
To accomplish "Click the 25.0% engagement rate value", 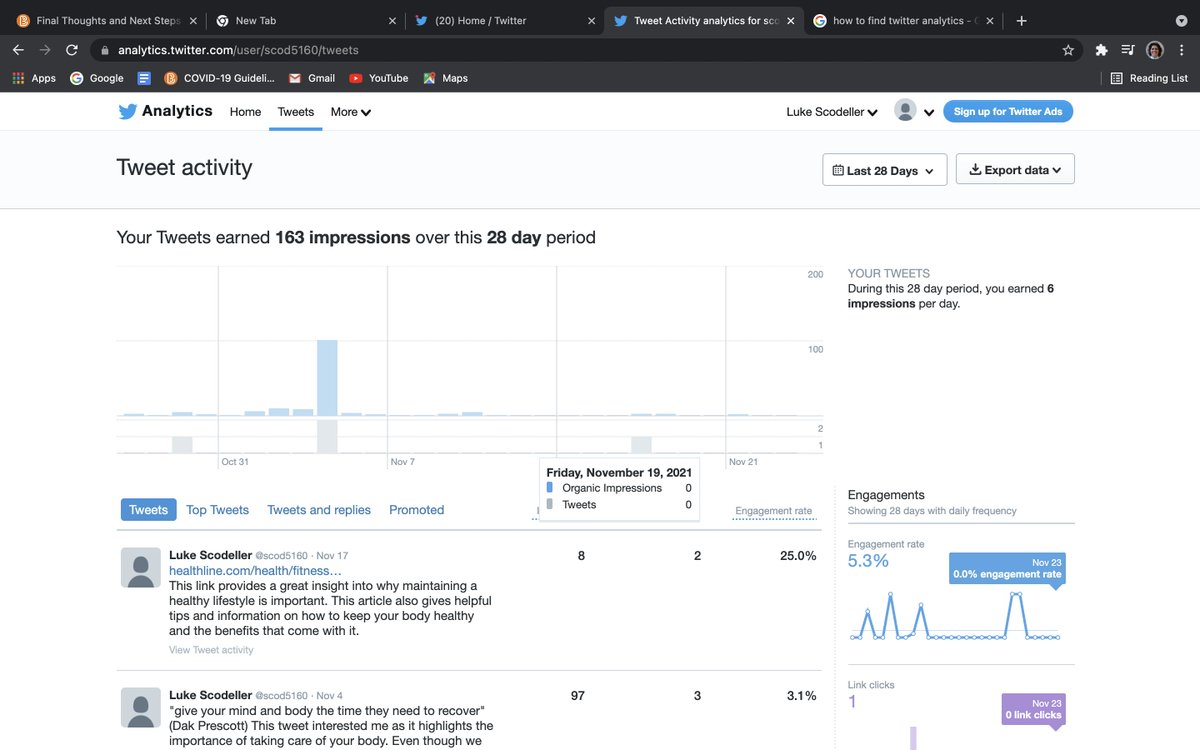I will 798,555.
